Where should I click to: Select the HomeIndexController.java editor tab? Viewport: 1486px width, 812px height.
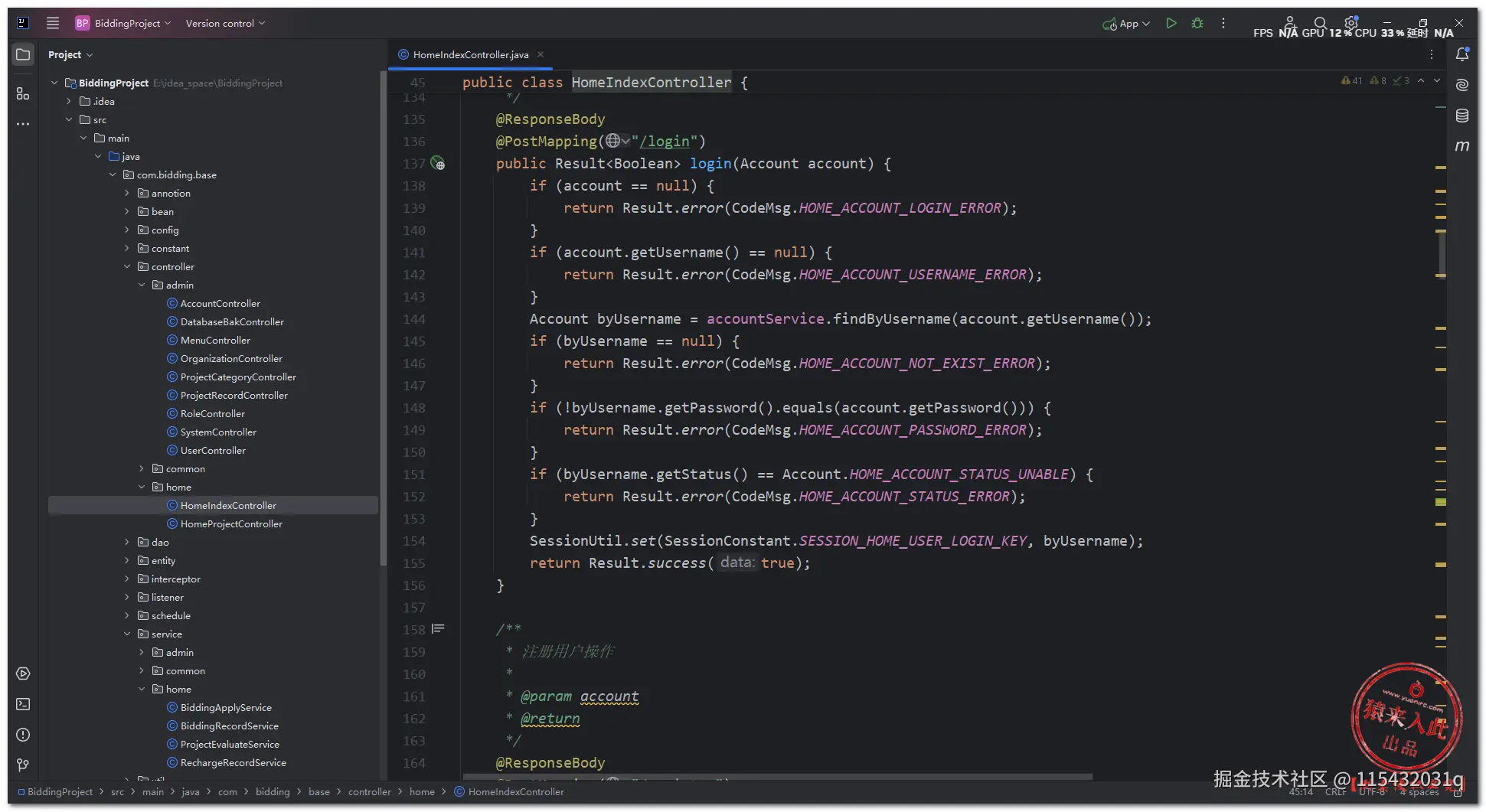[x=469, y=54]
